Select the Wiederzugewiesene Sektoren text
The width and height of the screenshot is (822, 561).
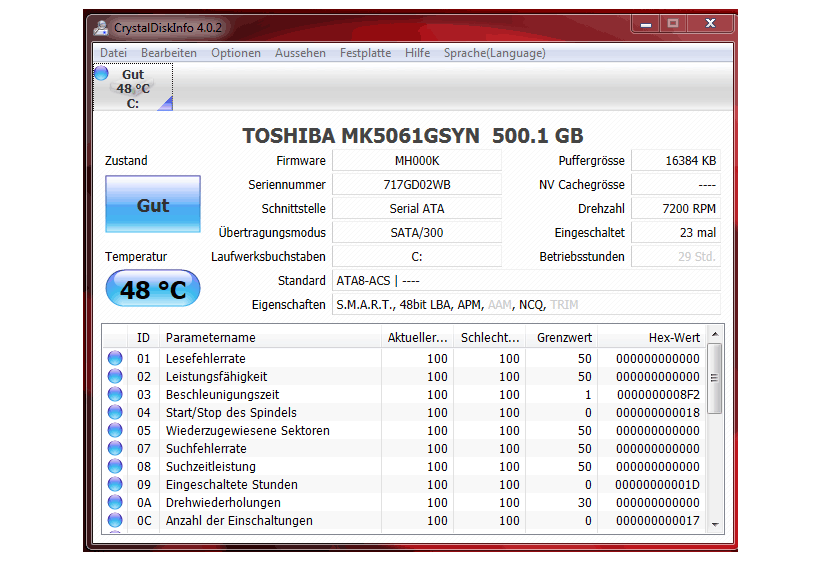tap(247, 430)
